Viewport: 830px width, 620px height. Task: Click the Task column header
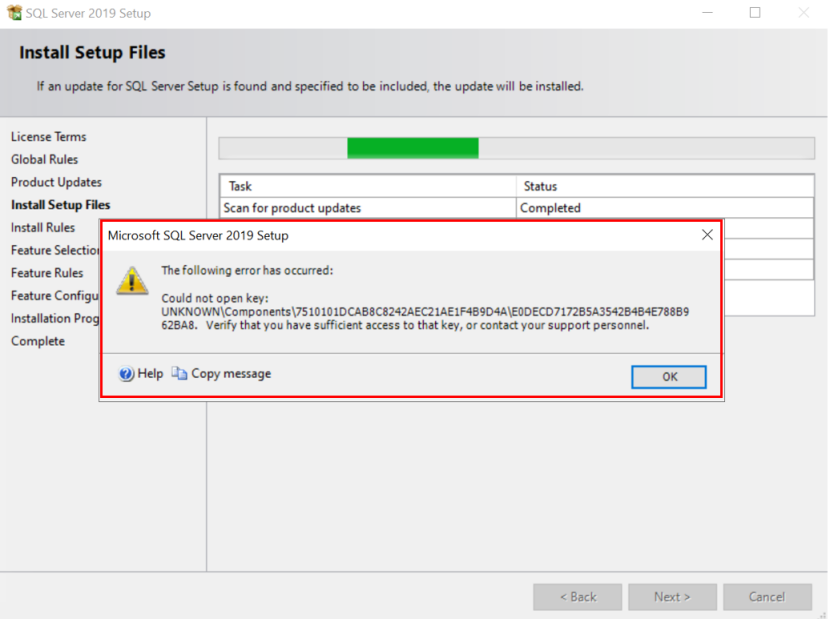click(x=368, y=186)
